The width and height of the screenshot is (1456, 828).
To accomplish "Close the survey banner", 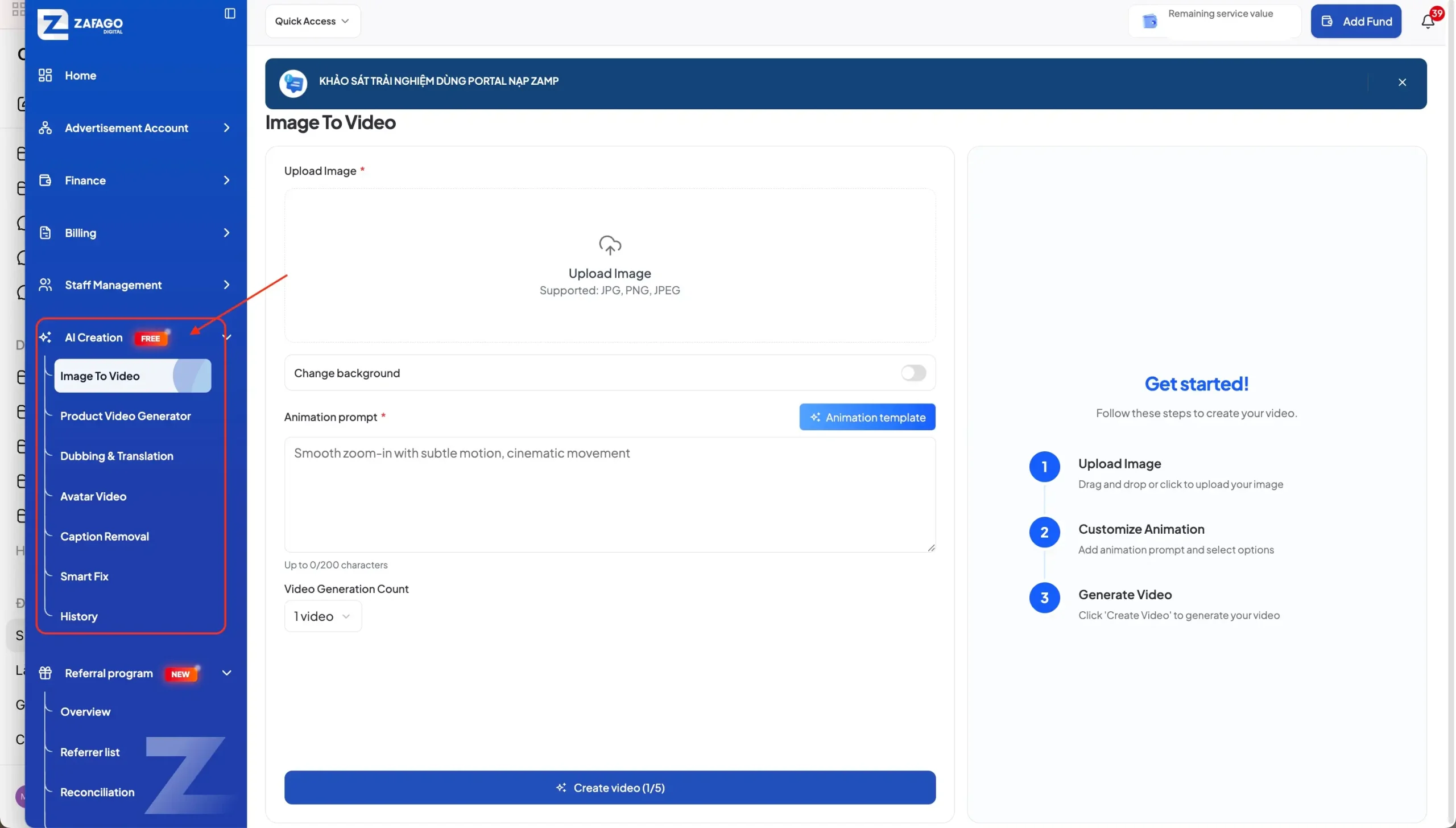I will click(1403, 83).
